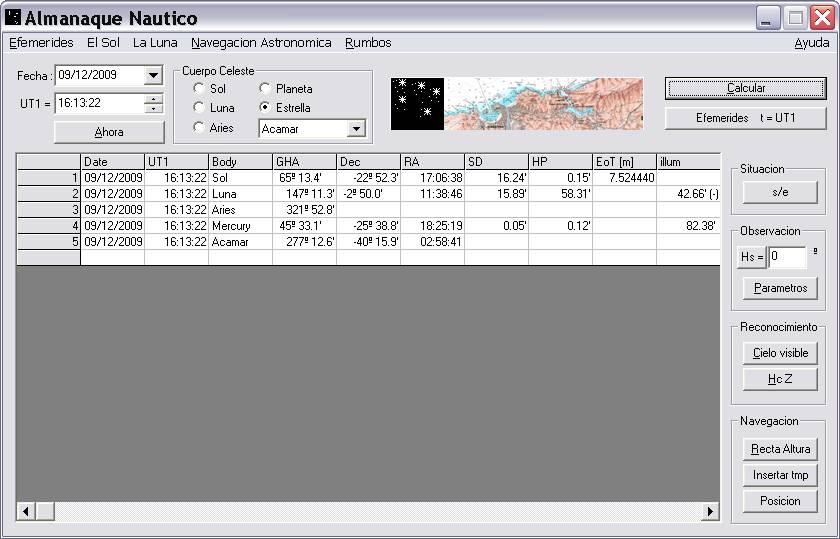Screen dimensions: 840x539
Task: Click the Parametros button
Action: click(x=779, y=289)
